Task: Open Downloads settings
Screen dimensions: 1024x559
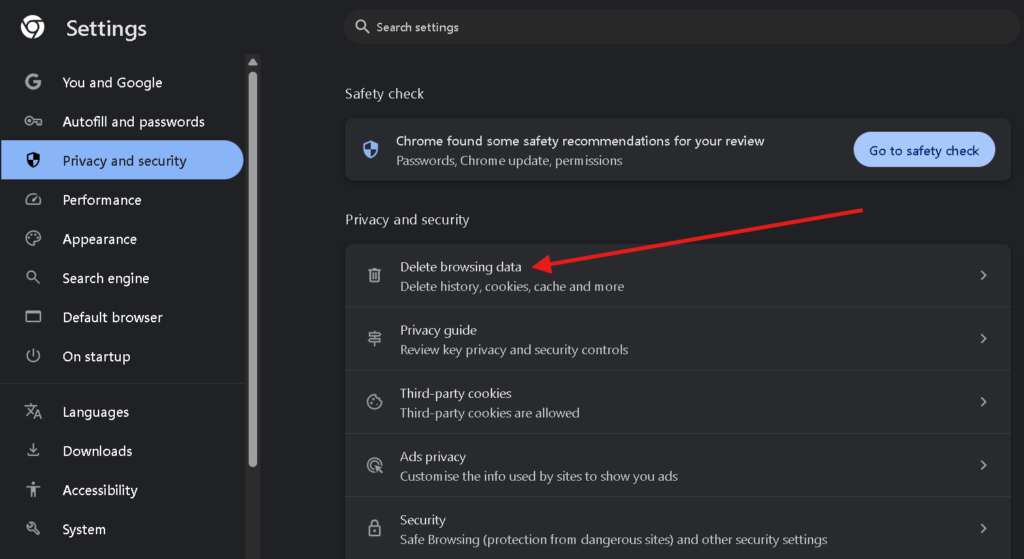Action: (x=122, y=451)
